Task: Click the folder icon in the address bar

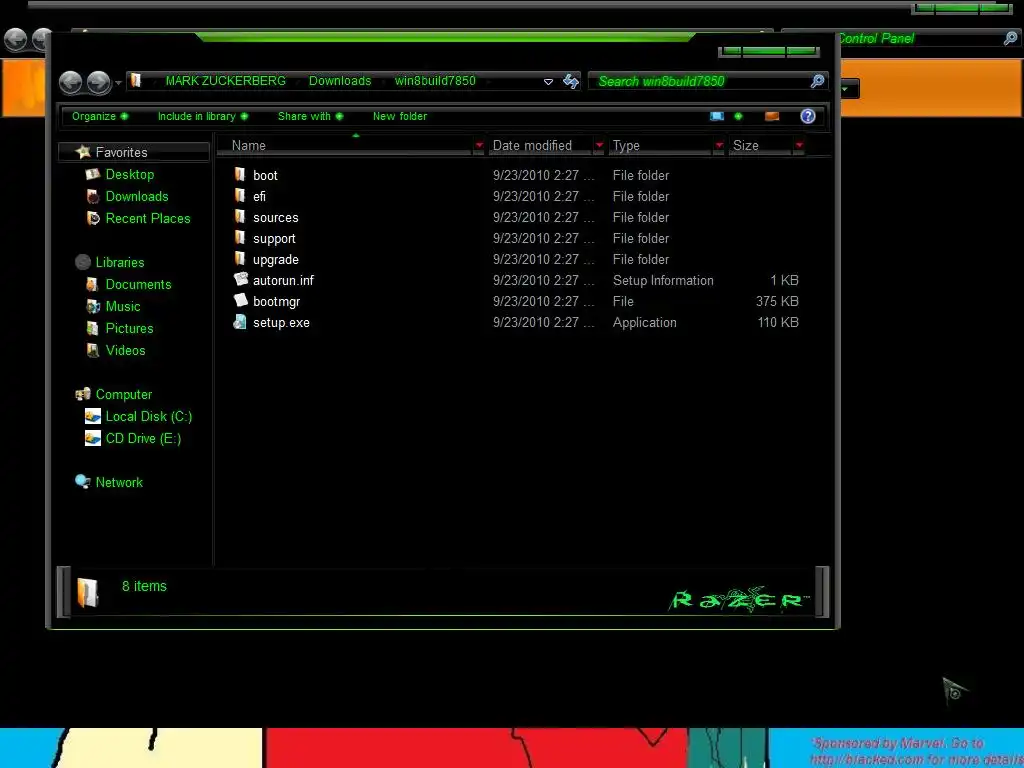Action: tap(136, 80)
